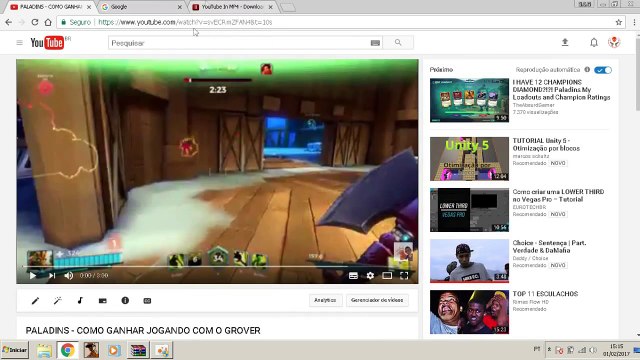
Task: Open the on-screen keyboard icon in search
Action: click(x=375, y=43)
